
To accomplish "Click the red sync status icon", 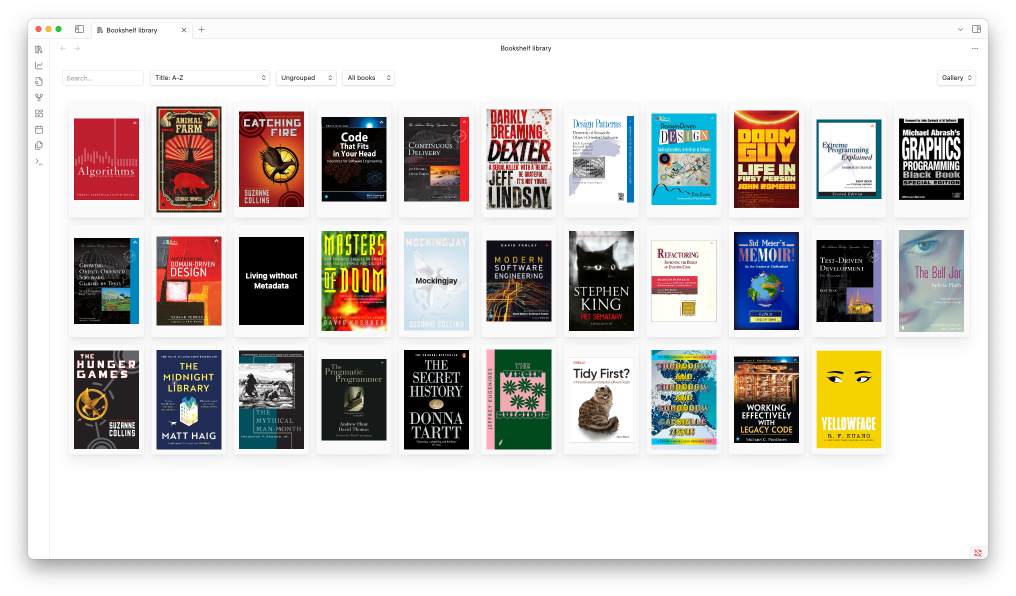I will tap(978, 553).
